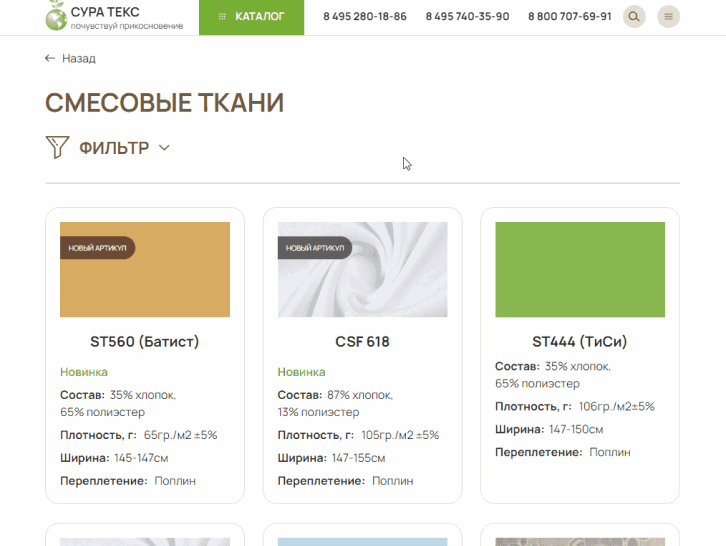The height and width of the screenshot is (546, 726).
Task: Click density 105гр./м2 ±5% value
Action: click(x=400, y=435)
